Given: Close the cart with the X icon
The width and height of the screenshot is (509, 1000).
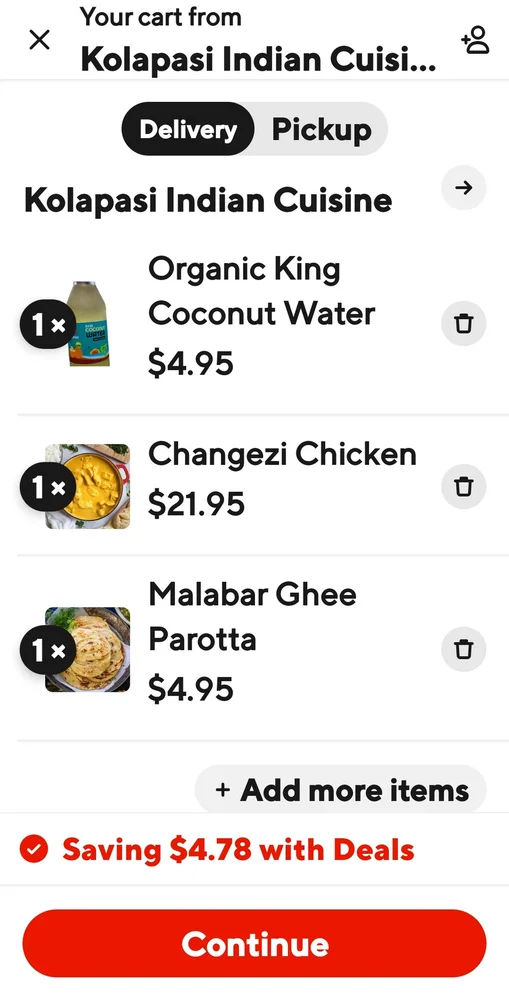Looking at the screenshot, I should coord(40,40).
